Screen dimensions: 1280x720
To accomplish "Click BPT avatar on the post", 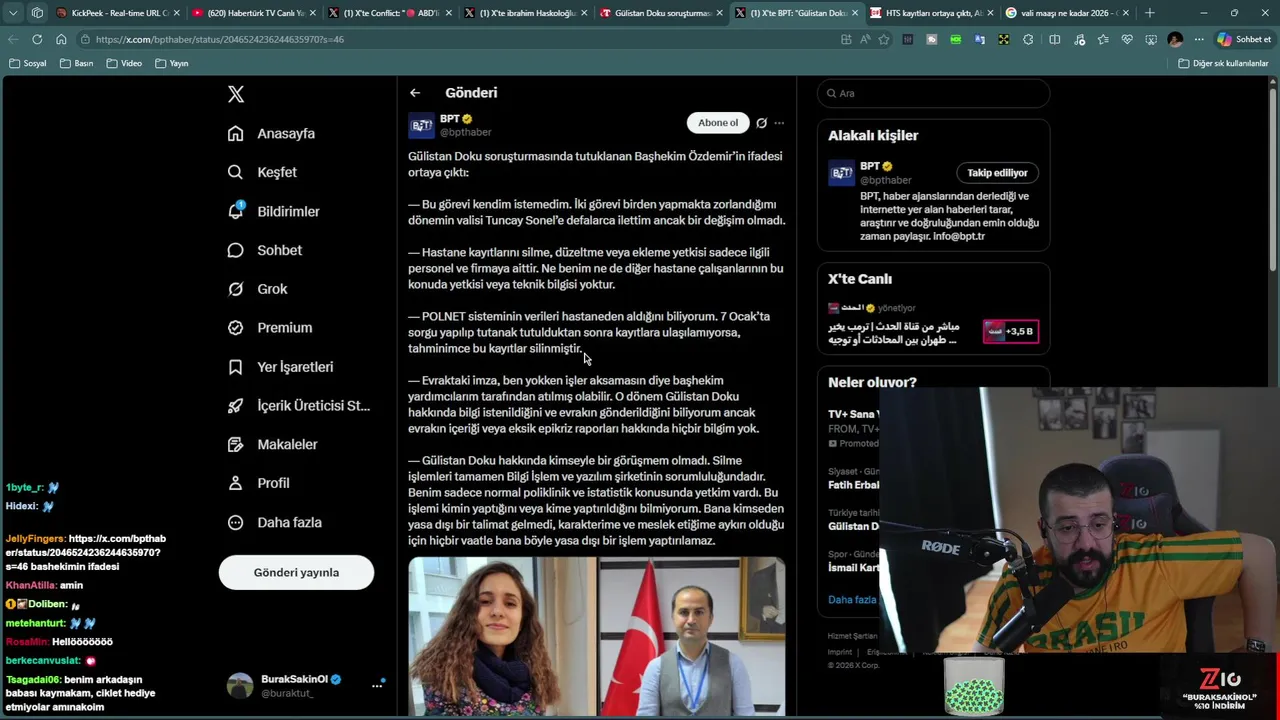I will coord(421,125).
